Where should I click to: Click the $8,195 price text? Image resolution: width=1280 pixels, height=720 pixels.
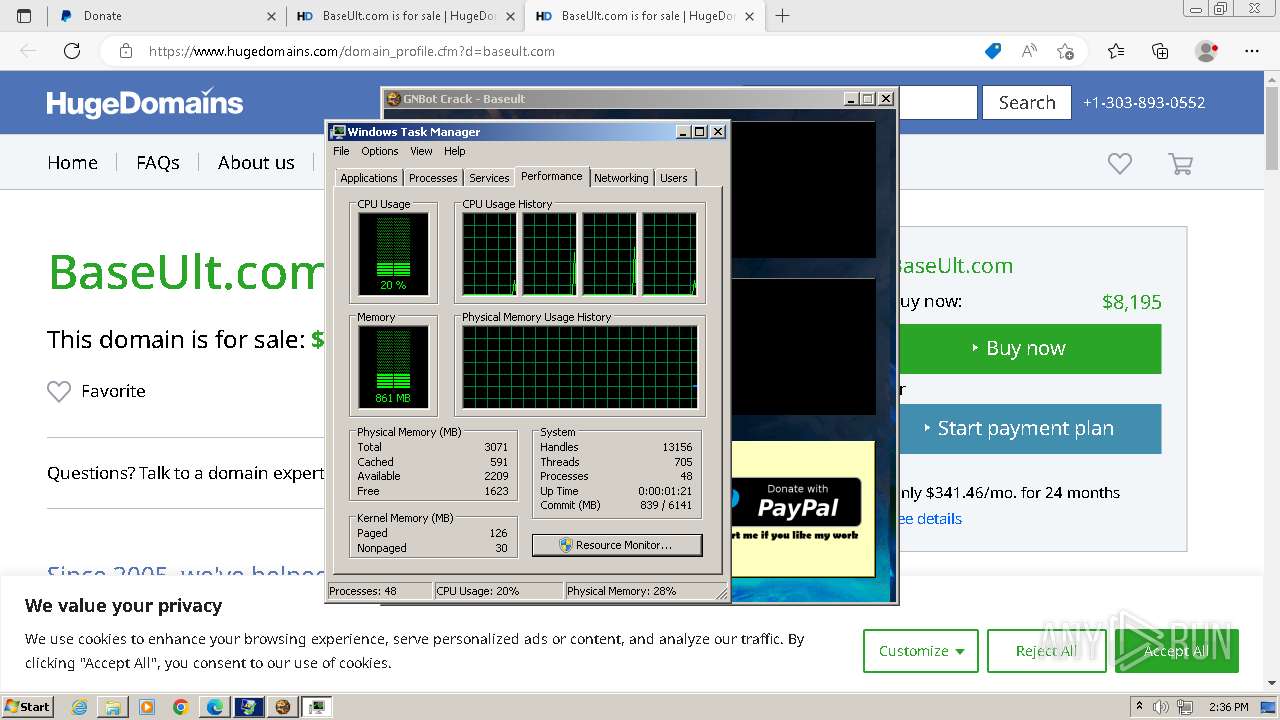[1131, 302]
